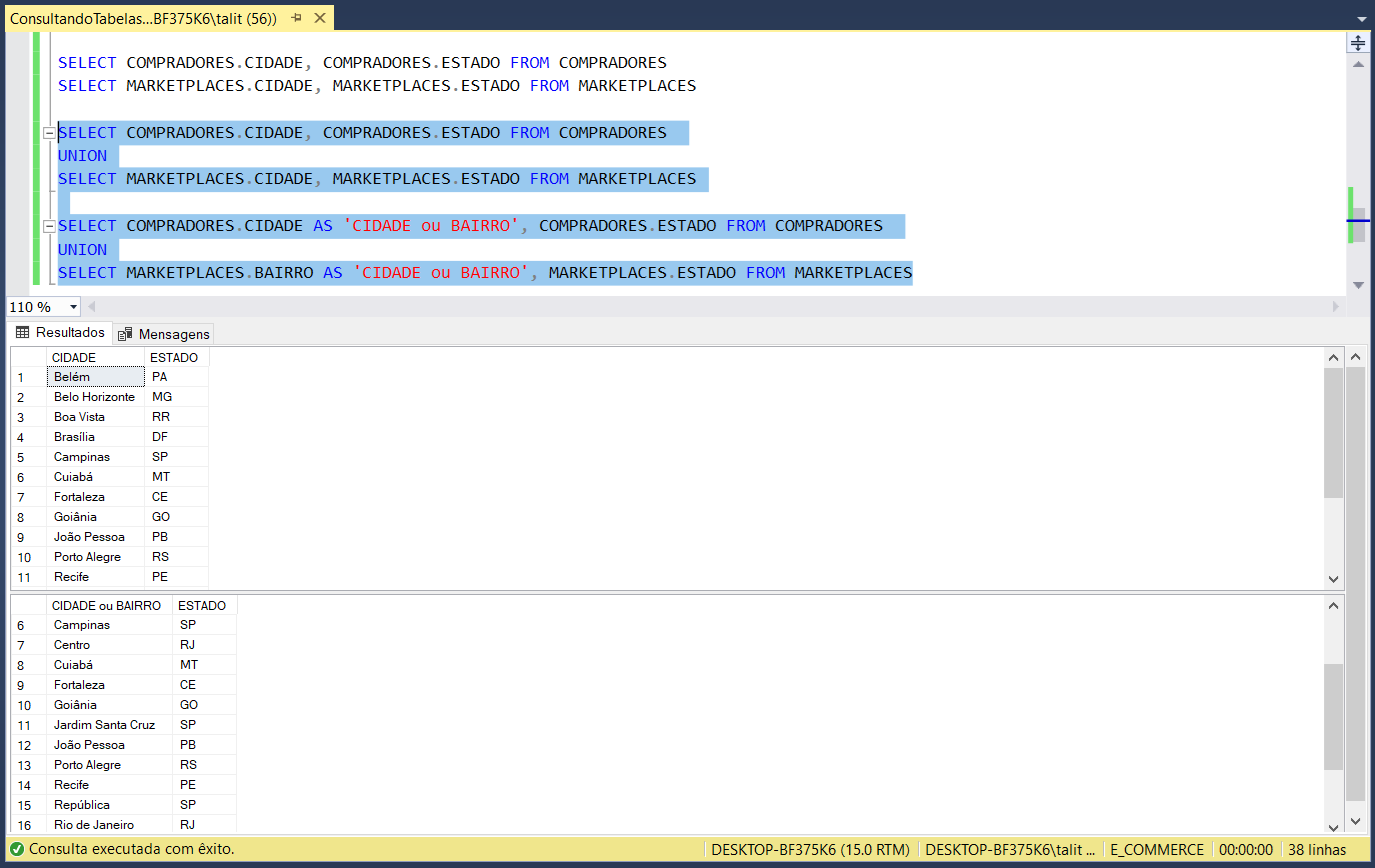This screenshot has width=1375, height=868.
Task: Click the second result grid scroll-up arrow
Action: [1333, 605]
